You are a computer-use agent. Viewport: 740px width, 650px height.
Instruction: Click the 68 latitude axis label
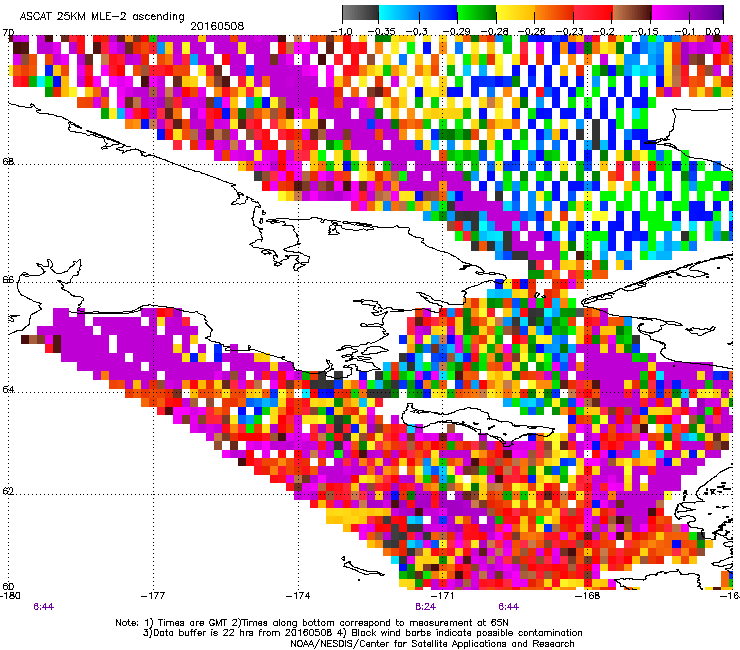pos(8,161)
